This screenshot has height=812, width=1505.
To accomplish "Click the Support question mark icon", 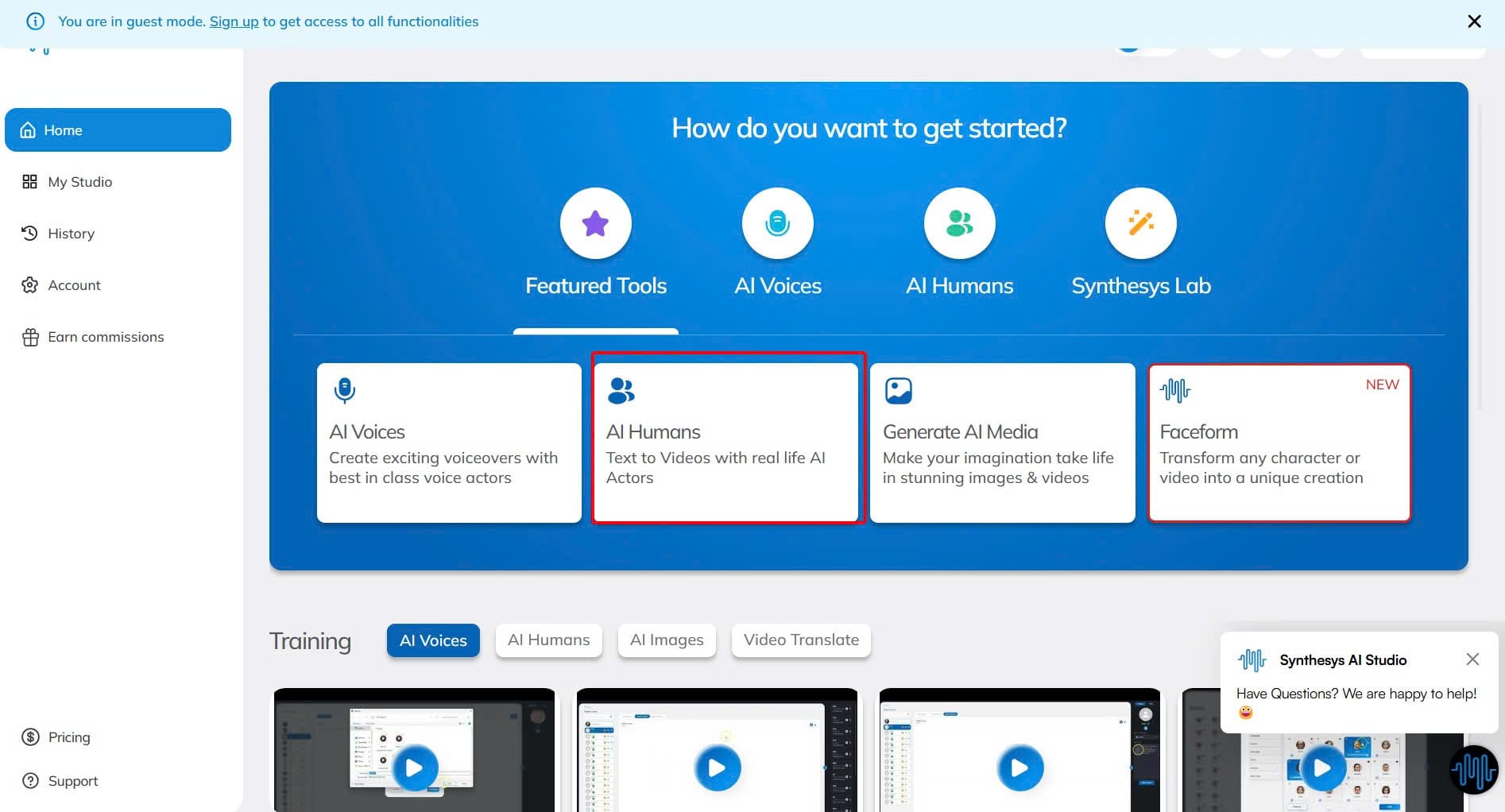I will coord(30,780).
